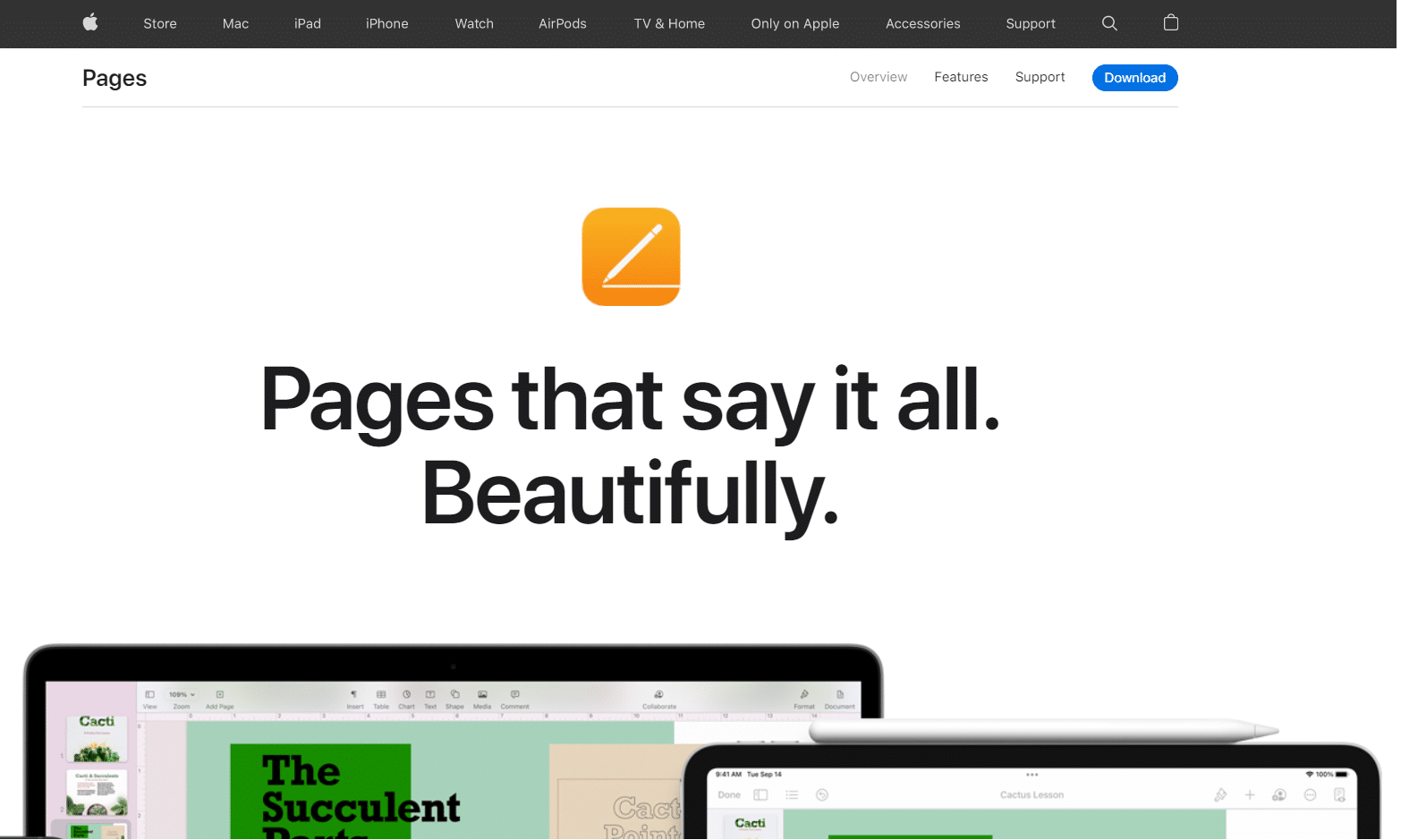Screen dimensions: 1418x840
Task: Click the collaborate icon on iPad toolbar
Action: click(1279, 794)
